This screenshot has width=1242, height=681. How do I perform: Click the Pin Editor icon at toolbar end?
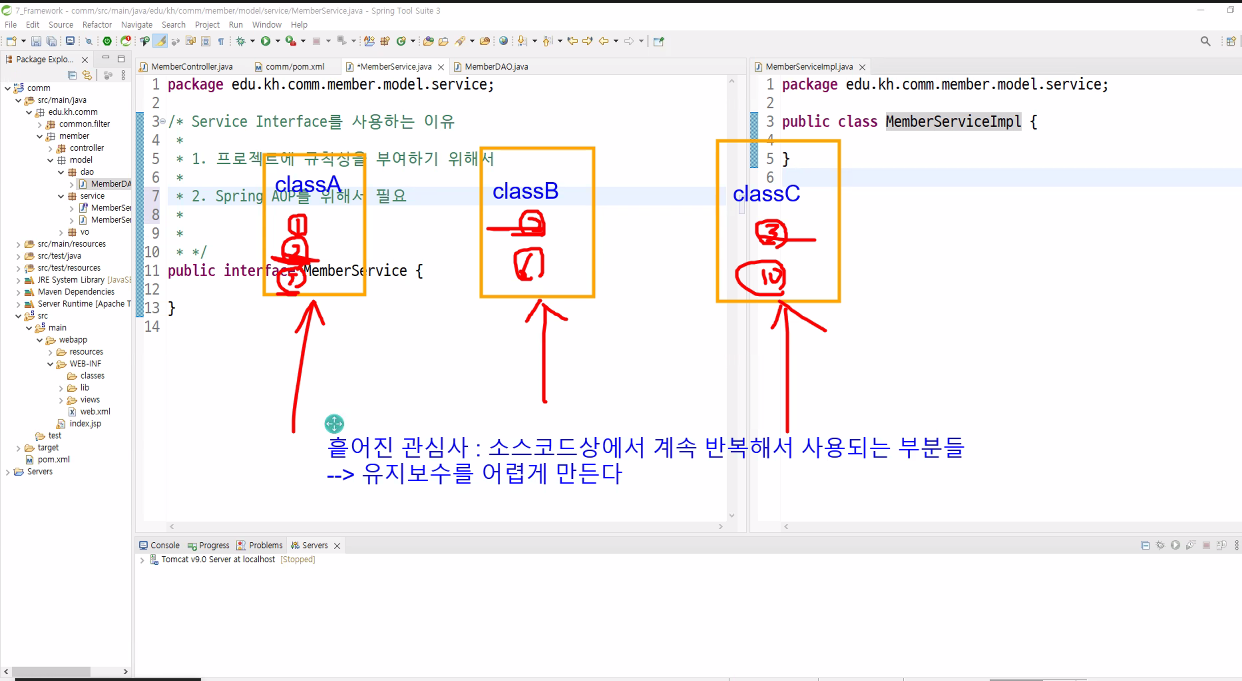(x=659, y=41)
